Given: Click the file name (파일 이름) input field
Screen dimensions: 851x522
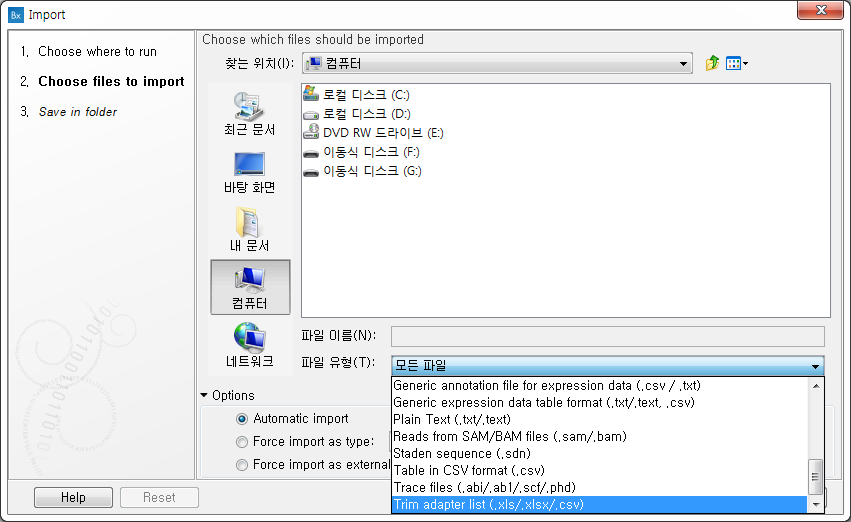Looking at the screenshot, I should click(x=608, y=336).
